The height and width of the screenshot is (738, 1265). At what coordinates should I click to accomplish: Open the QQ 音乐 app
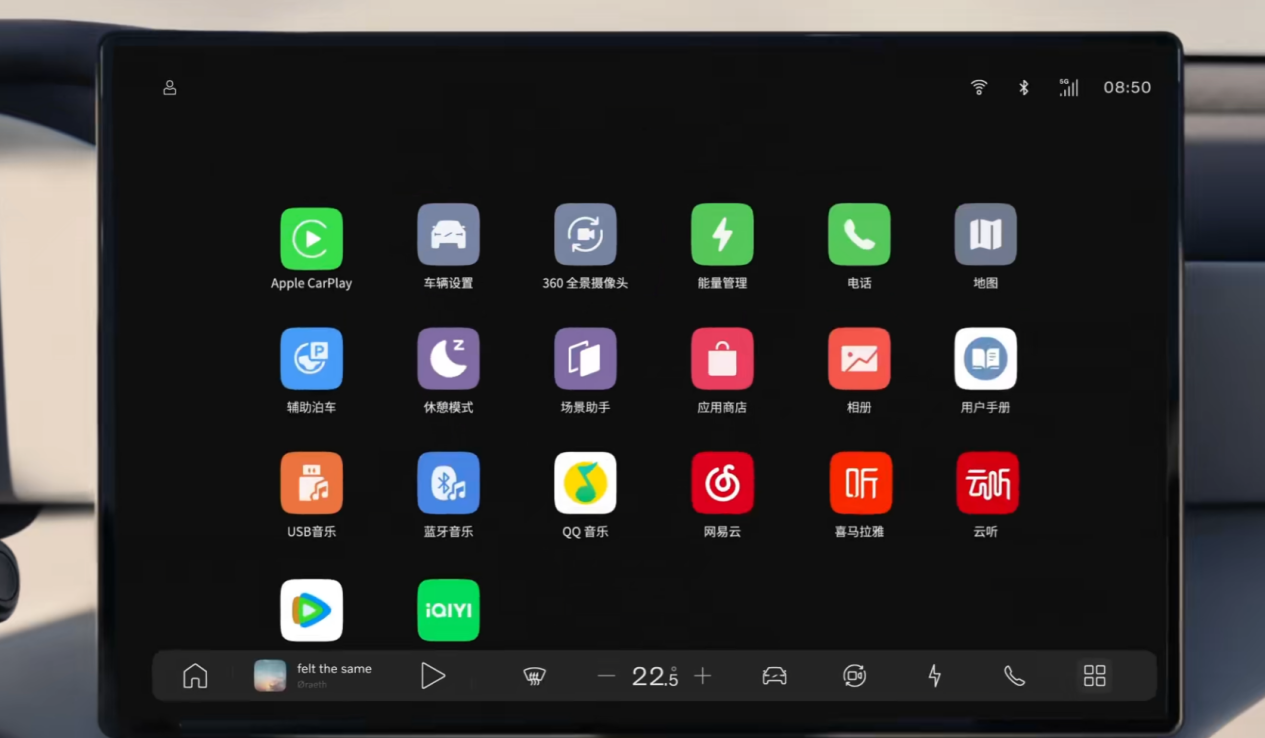pyautogui.click(x=585, y=482)
